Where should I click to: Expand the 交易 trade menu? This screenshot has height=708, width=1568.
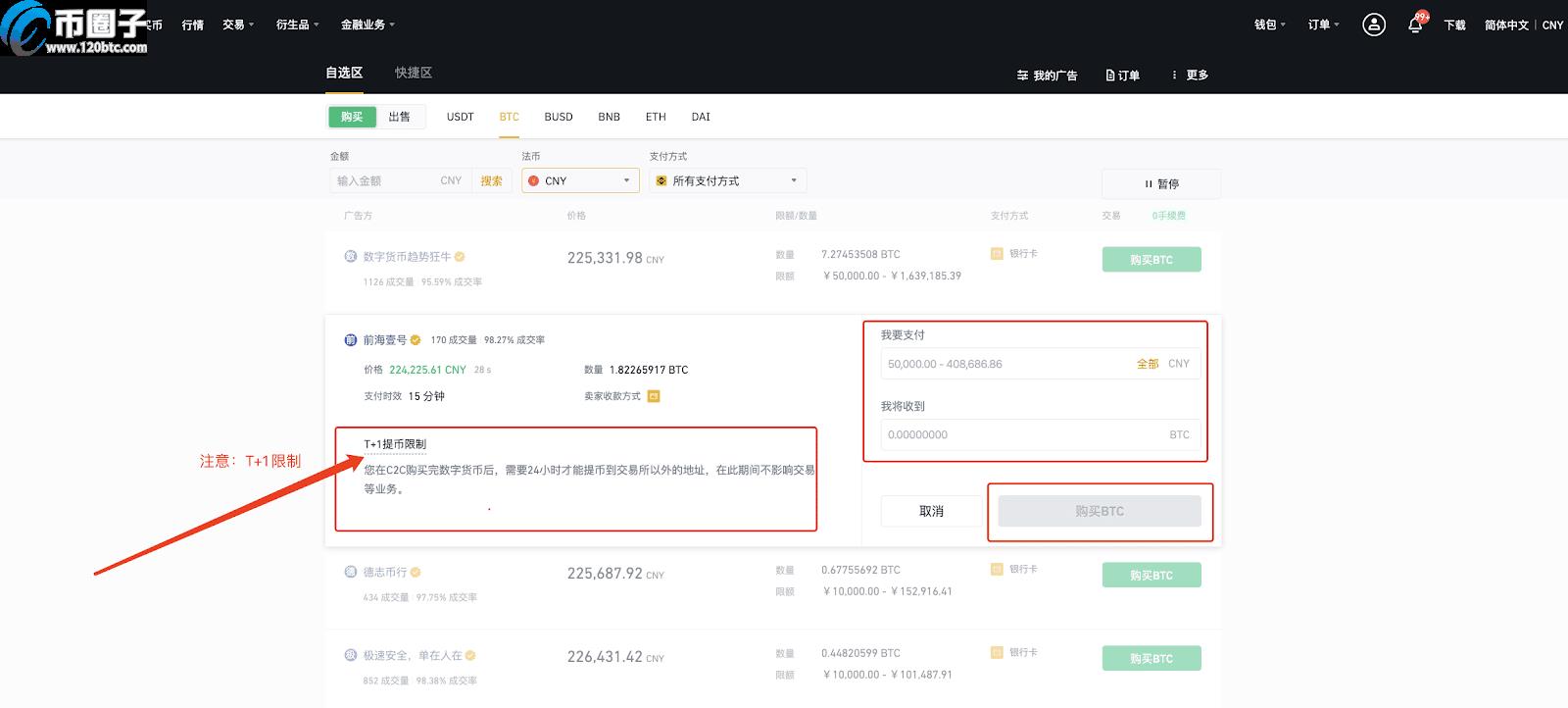pos(238,25)
